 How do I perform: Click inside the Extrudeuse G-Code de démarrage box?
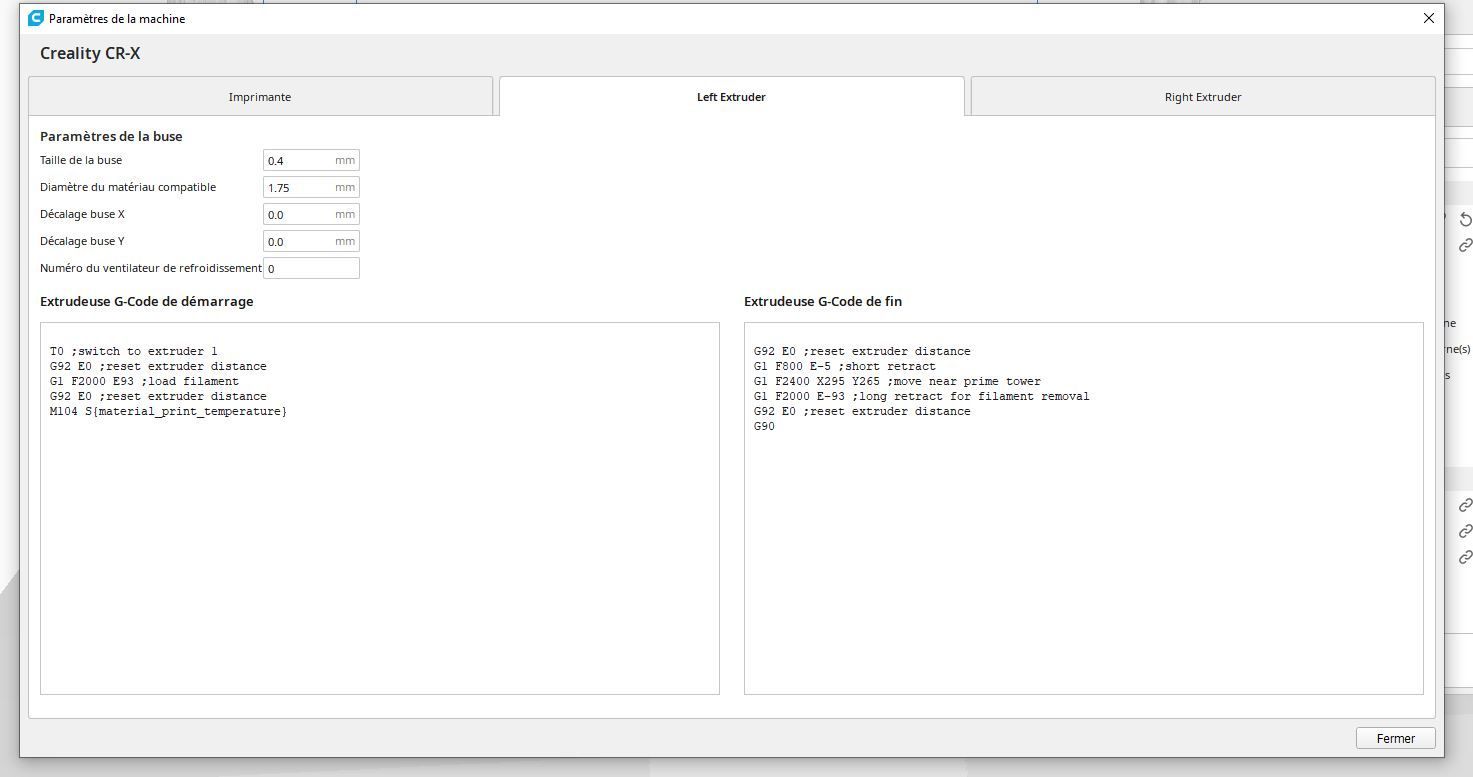[x=380, y=508]
